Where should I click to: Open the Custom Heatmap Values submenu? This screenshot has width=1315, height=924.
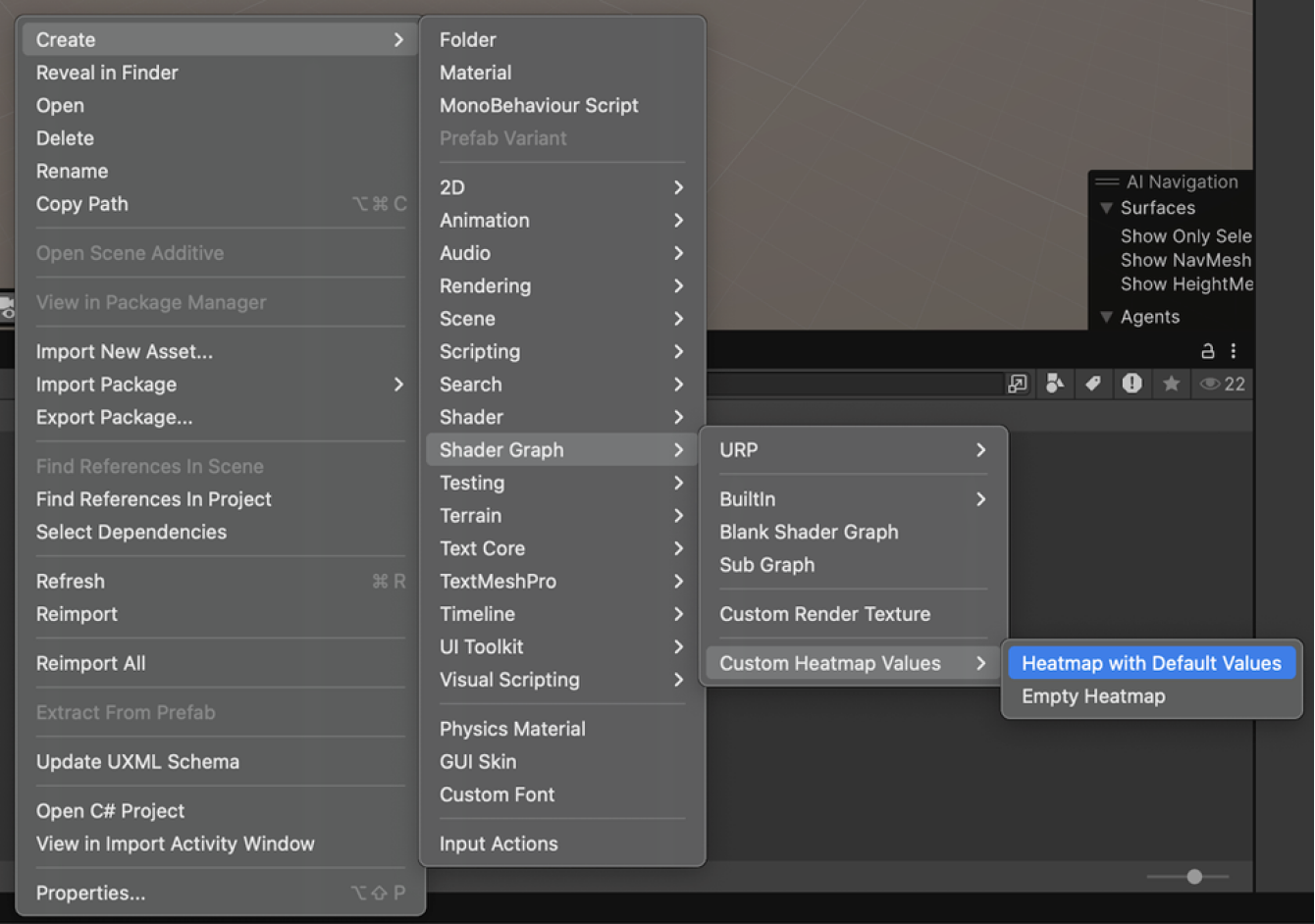(853, 663)
